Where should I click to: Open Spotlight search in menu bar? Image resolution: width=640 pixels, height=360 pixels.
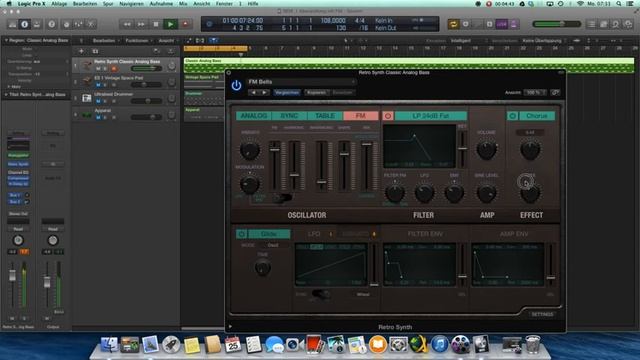pyautogui.click(x=619, y=4)
